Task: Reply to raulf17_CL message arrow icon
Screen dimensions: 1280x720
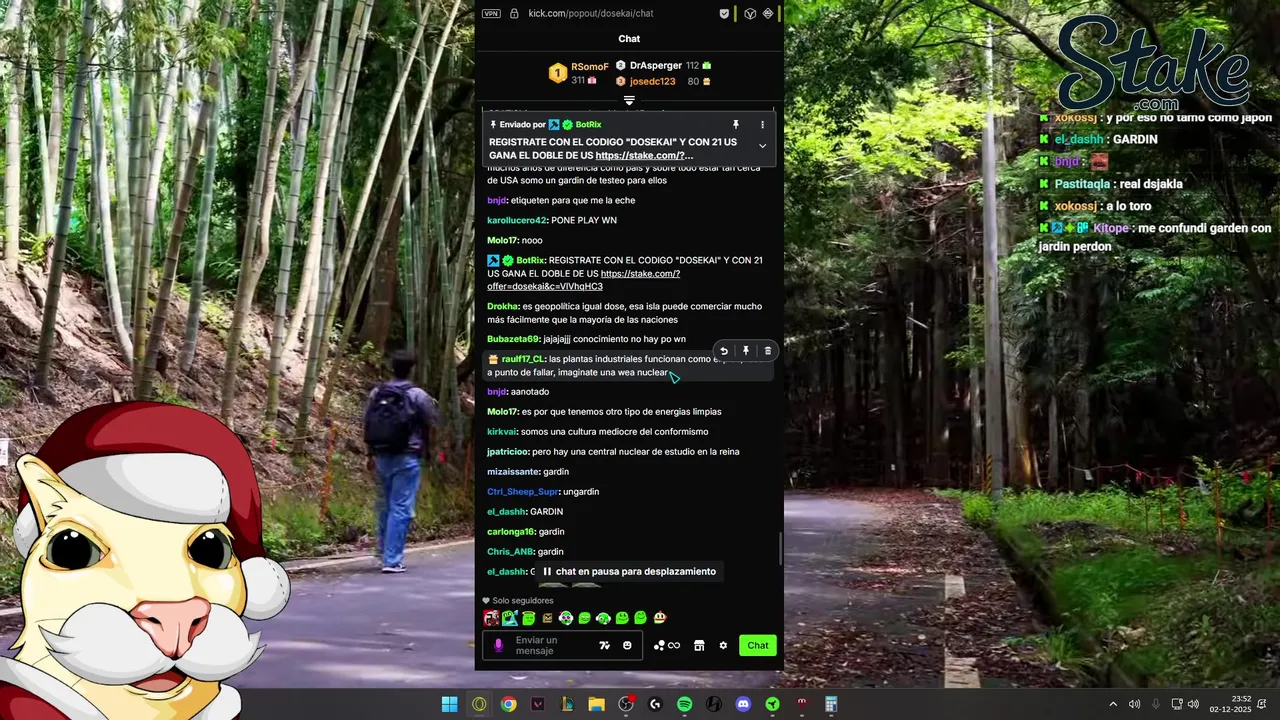Action: coord(724,351)
